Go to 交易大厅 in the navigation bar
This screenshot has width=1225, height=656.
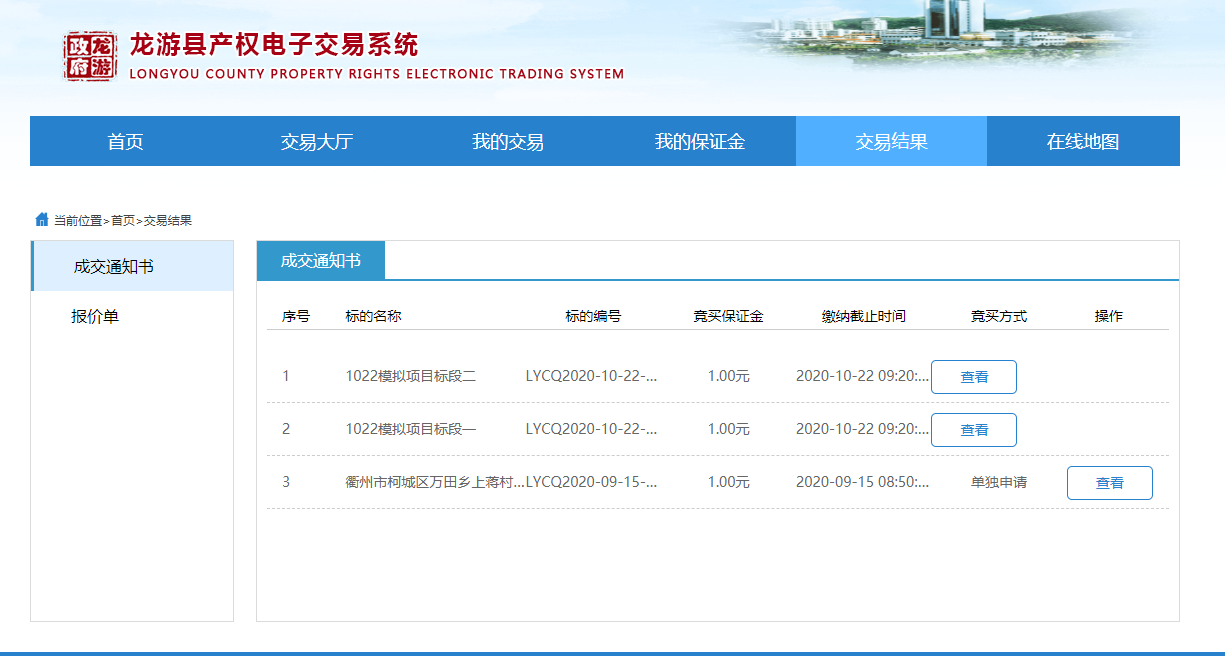coord(316,142)
